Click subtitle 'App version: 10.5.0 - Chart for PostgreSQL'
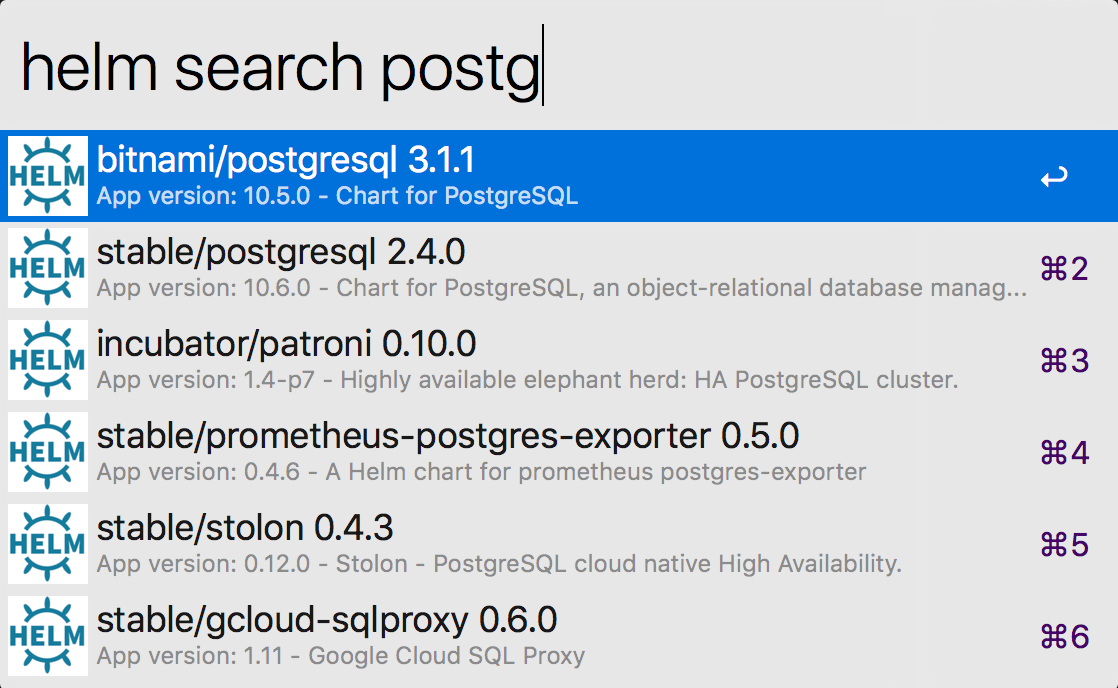The image size is (1118, 688). [337, 196]
